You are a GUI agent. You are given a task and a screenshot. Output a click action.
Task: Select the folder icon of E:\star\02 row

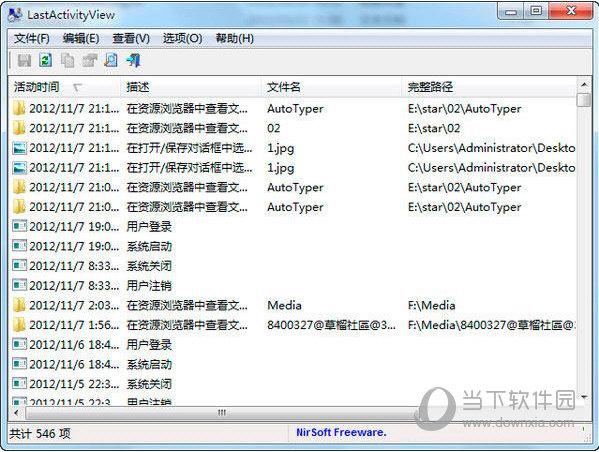(x=19, y=128)
